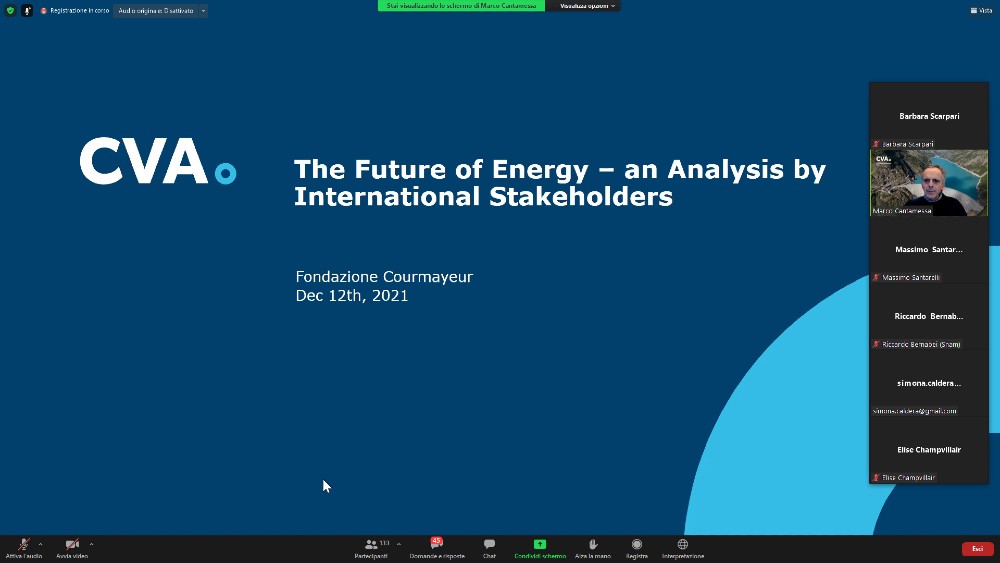Toggle the Audio originale: Disattivato button
This screenshot has width=1000, height=563.
(156, 11)
